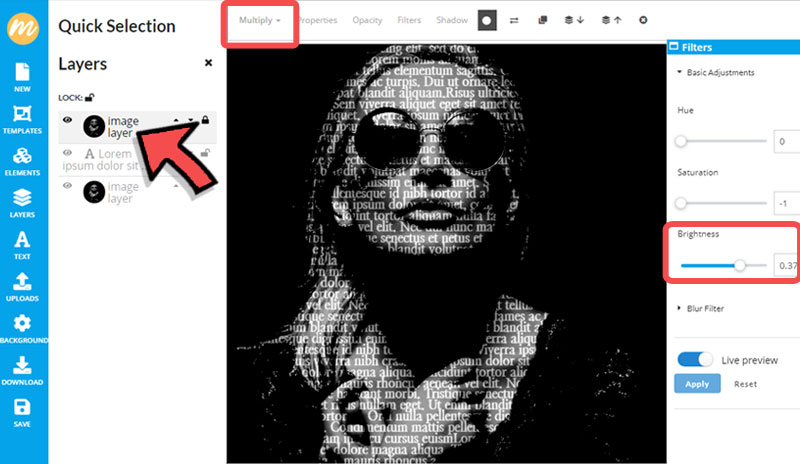Adjust the Brightness slider handle
Viewport: 800px width, 464px height.
point(739,265)
